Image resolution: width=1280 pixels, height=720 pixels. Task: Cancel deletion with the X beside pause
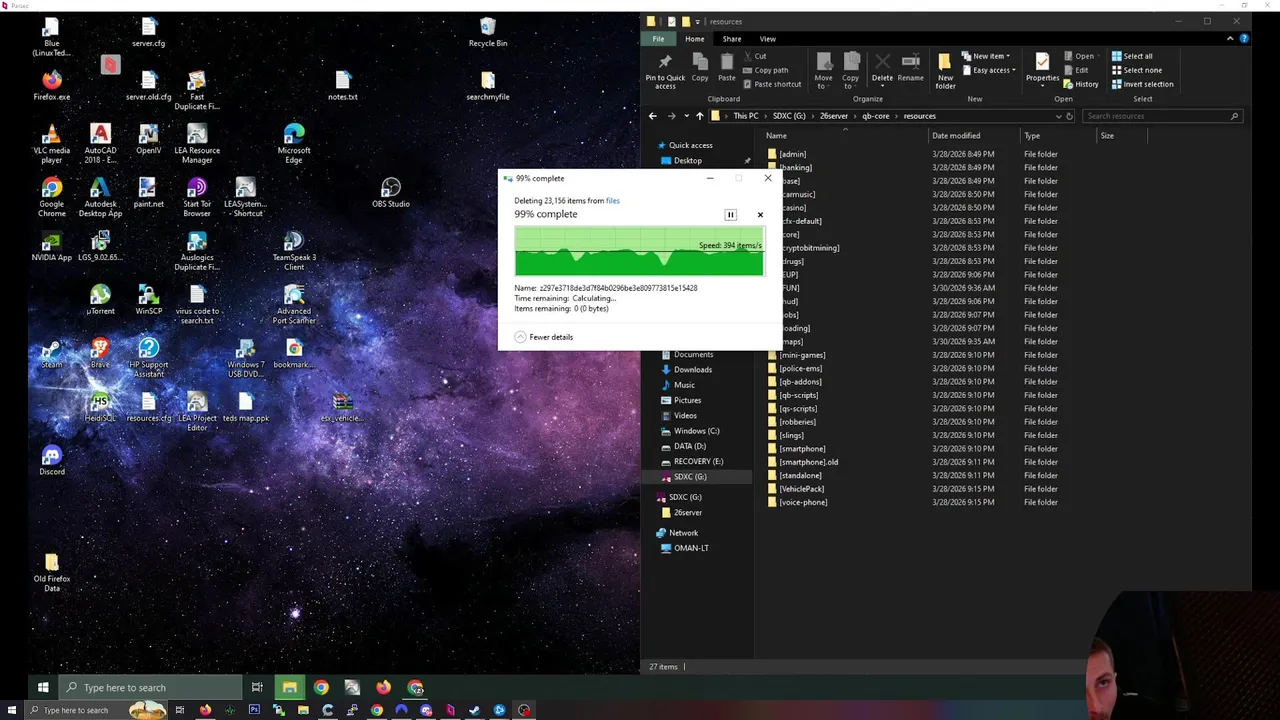tap(760, 215)
